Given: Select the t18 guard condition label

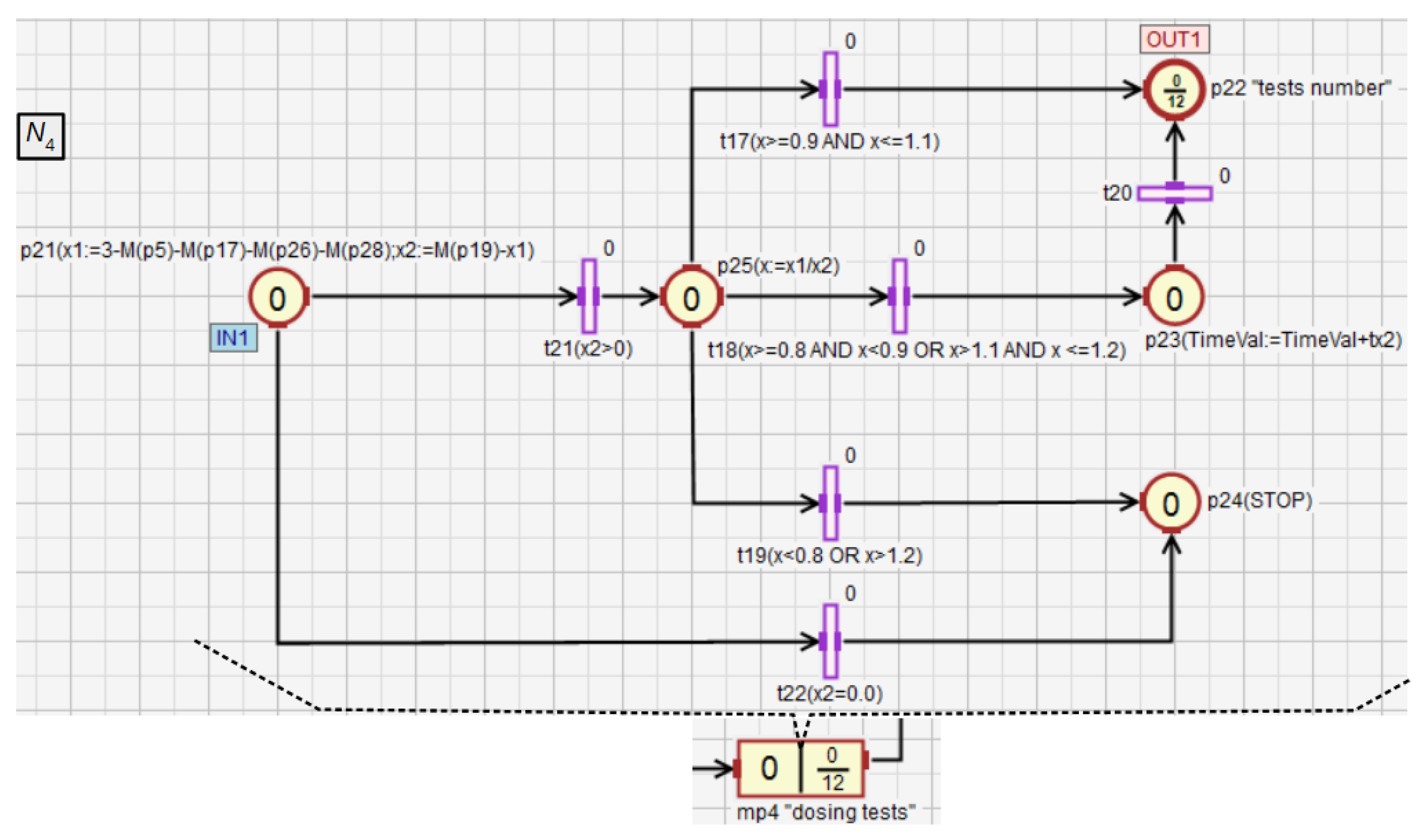Looking at the screenshot, I should point(916,351).
